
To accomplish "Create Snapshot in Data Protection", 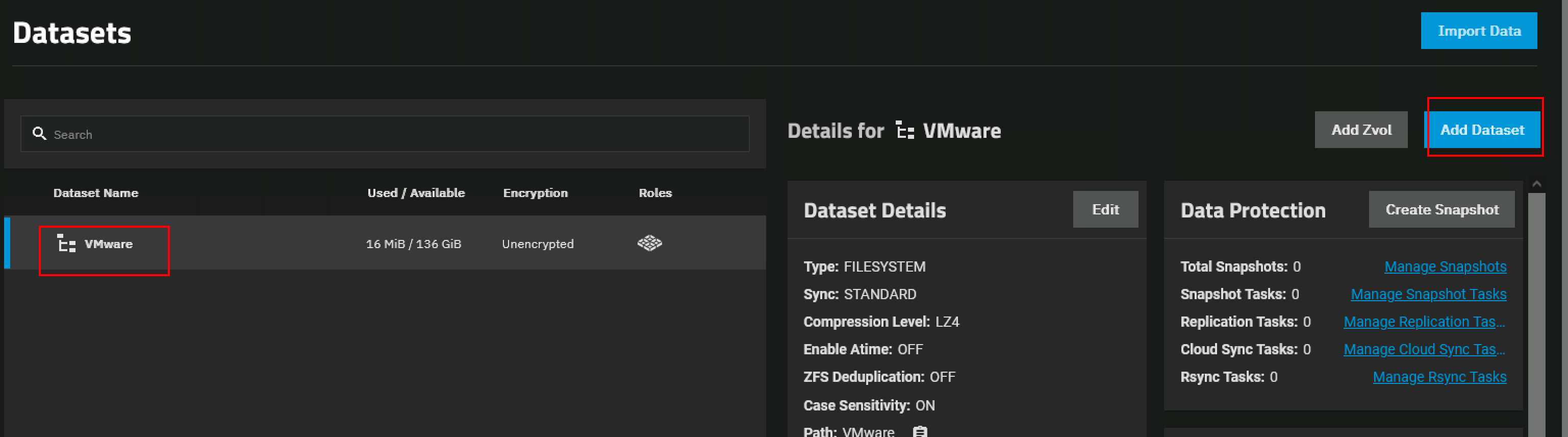I will pyautogui.click(x=1441, y=210).
